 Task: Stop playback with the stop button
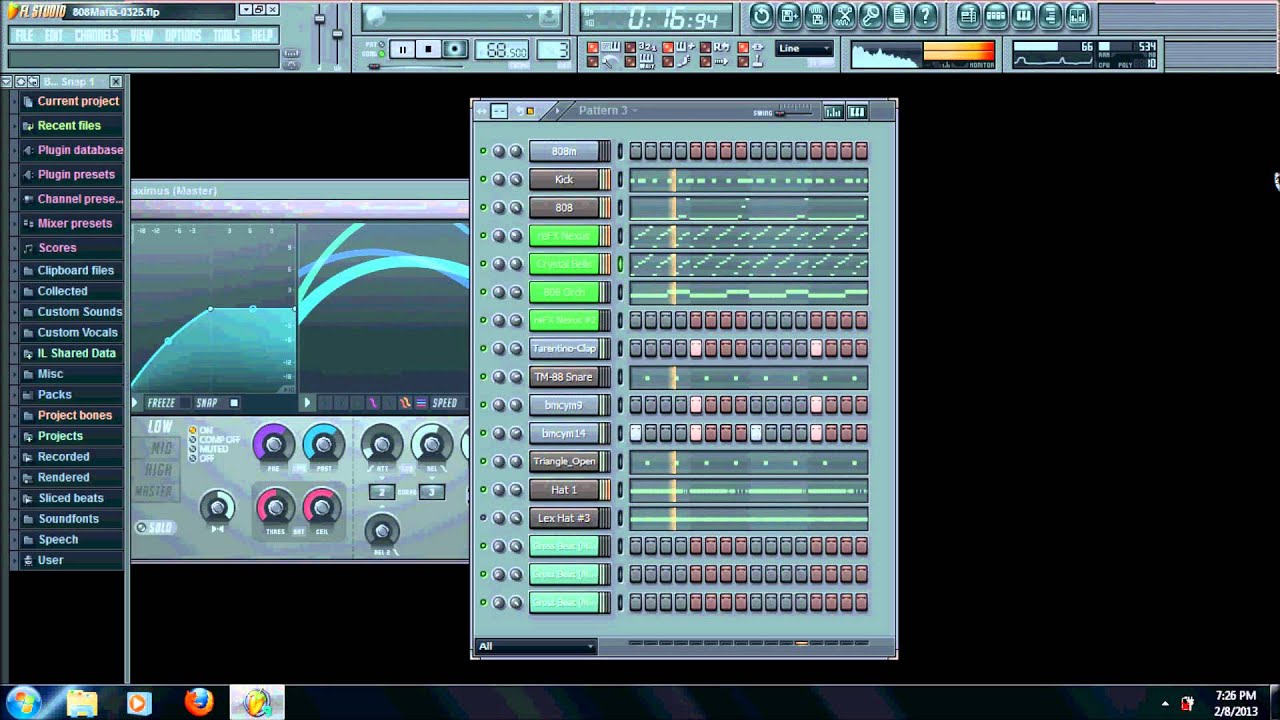tap(428, 49)
